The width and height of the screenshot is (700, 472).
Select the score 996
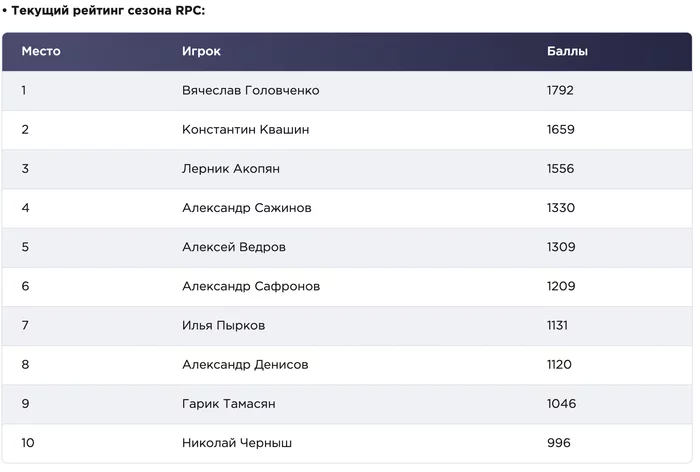click(557, 443)
